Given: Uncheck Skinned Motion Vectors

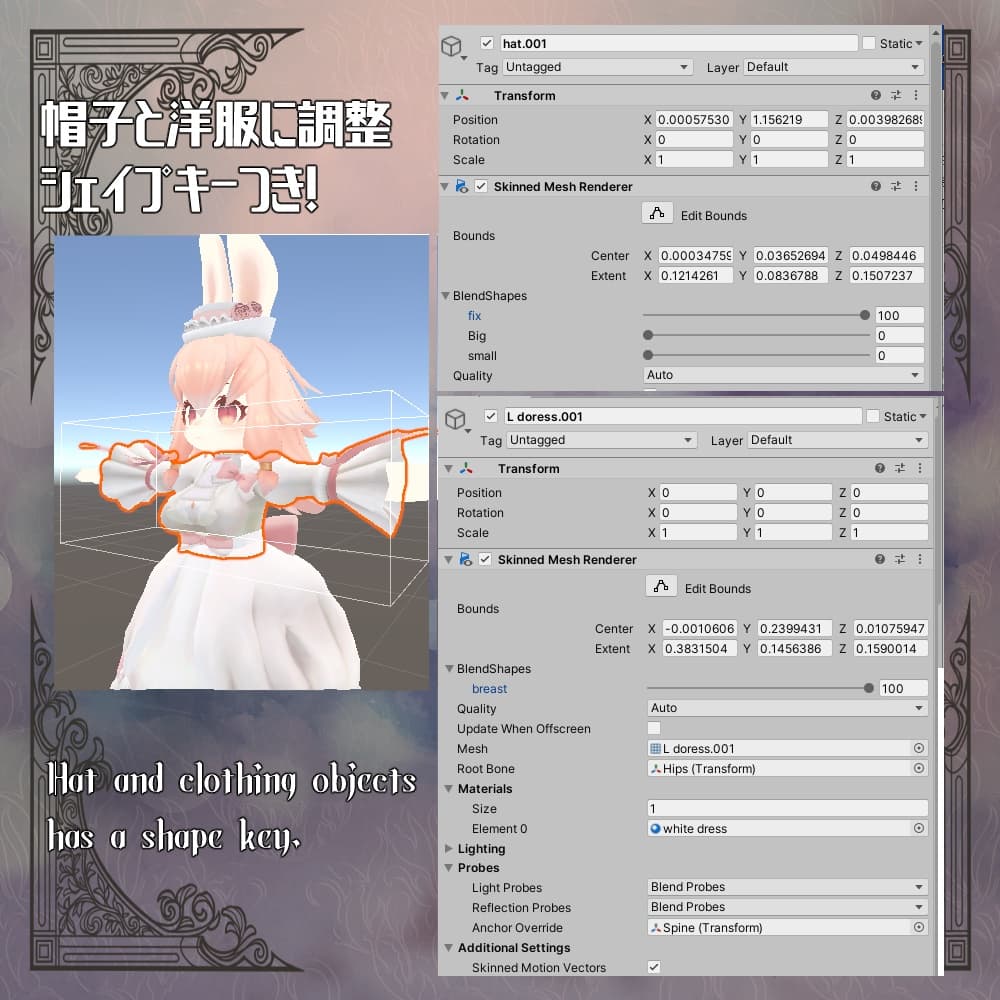Looking at the screenshot, I should 654,967.
